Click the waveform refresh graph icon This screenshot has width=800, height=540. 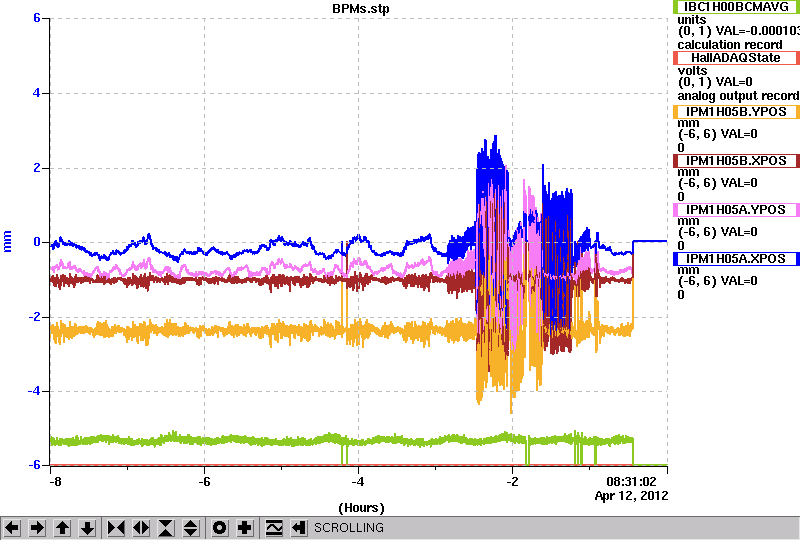coord(274,528)
